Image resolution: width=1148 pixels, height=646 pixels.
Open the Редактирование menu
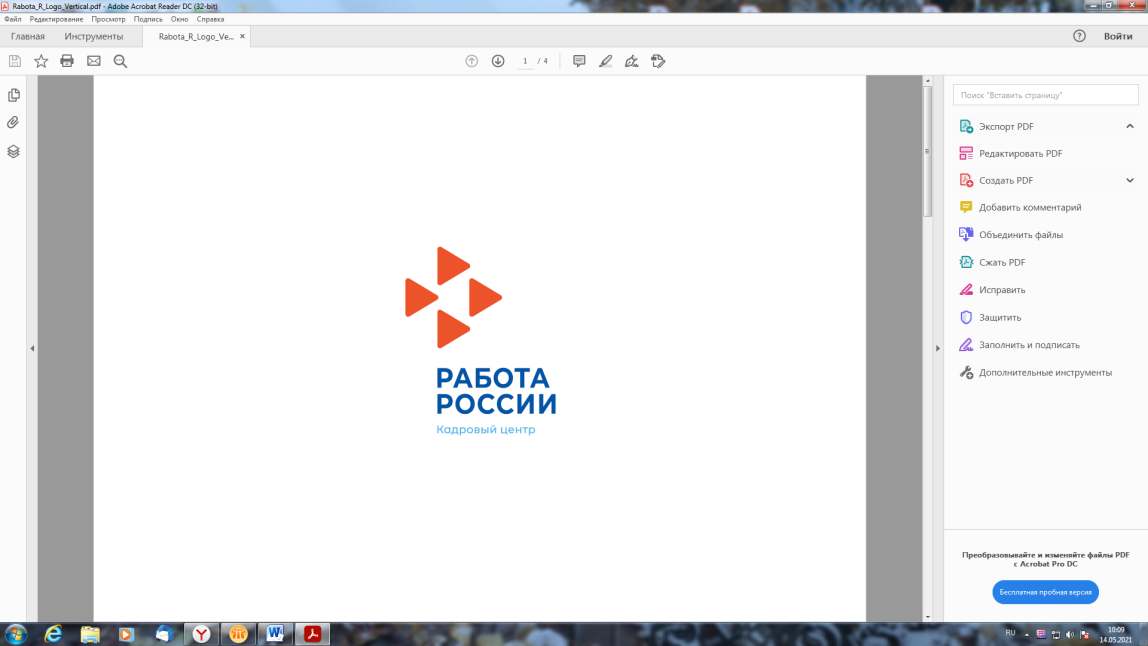click(56, 19)
